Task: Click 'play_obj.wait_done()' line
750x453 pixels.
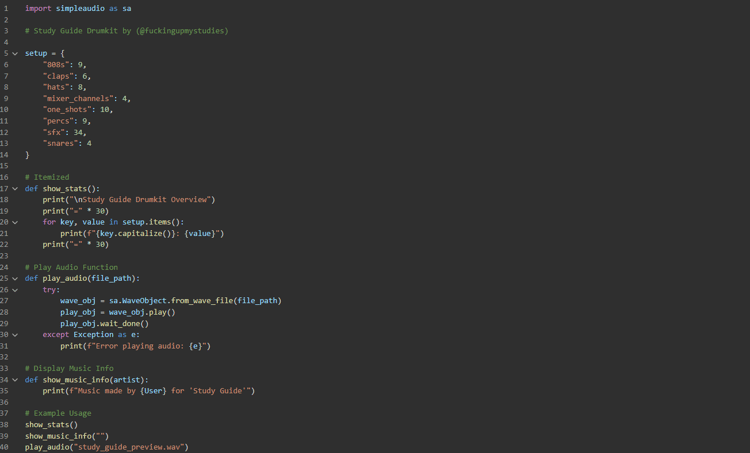Action: click(104, 324)
